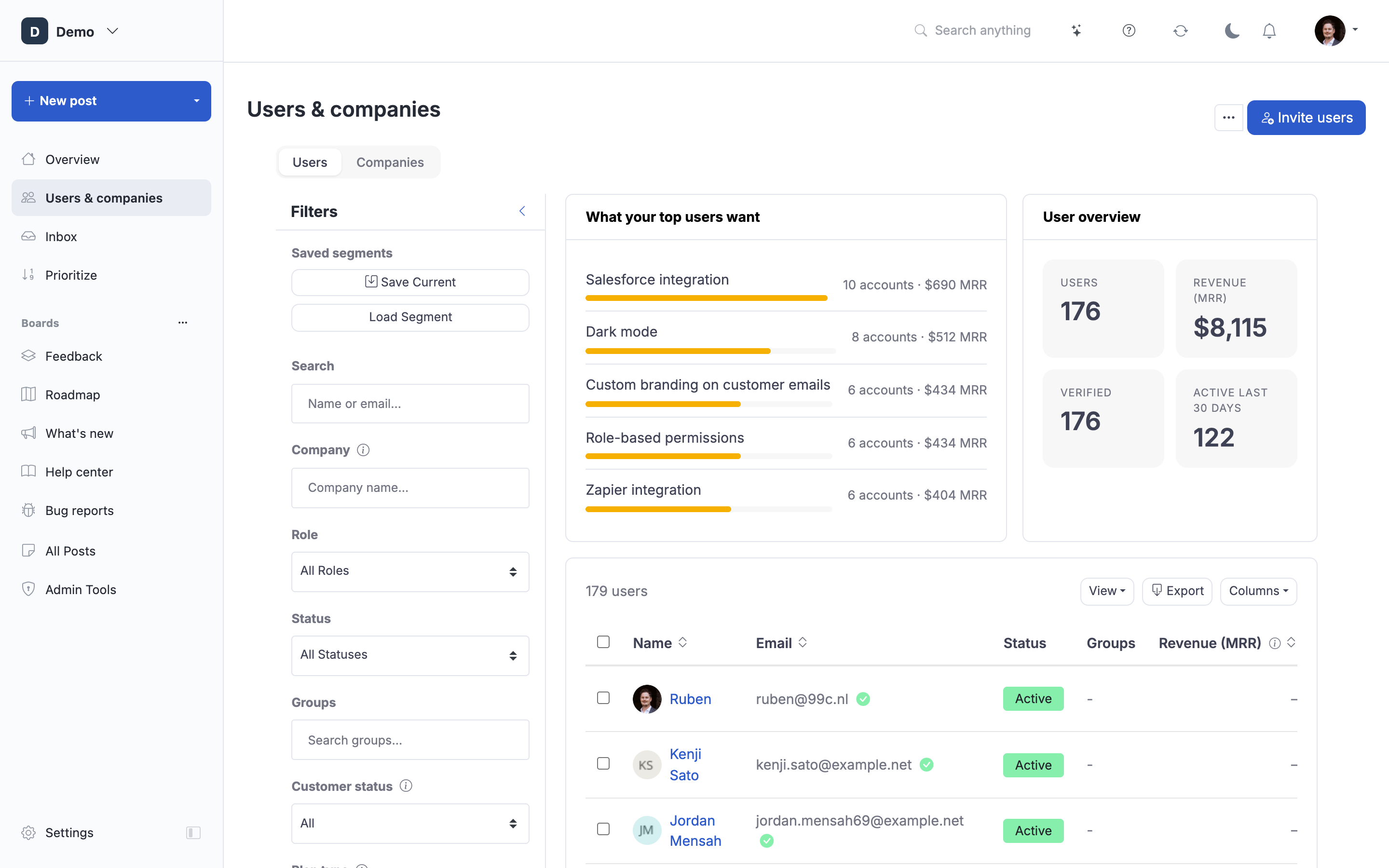Go to Inbox in sidebar
The width and height of the screenshot is (1389, 868).
coord(111,236)
